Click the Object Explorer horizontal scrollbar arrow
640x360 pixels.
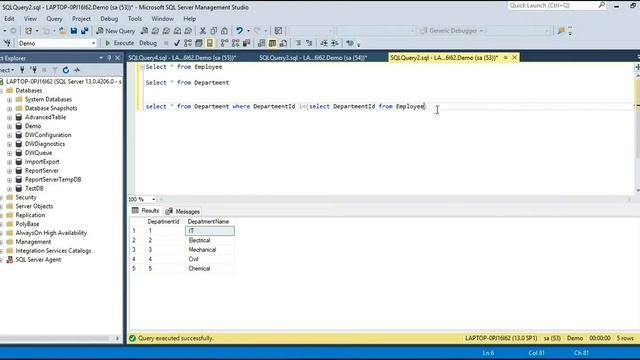pyautogui.click(x=117, y=338)
